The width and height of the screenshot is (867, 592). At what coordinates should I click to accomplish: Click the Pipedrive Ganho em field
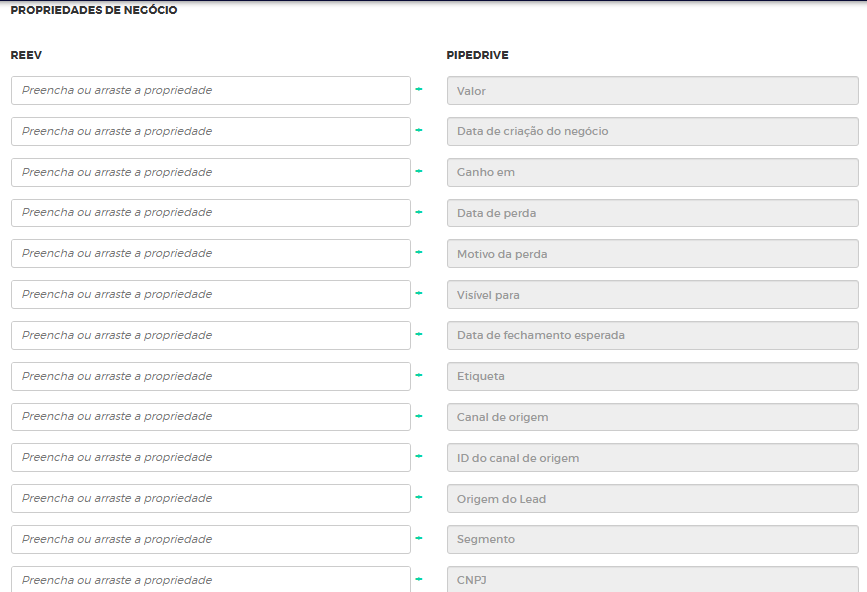click(x=652, y=172)
